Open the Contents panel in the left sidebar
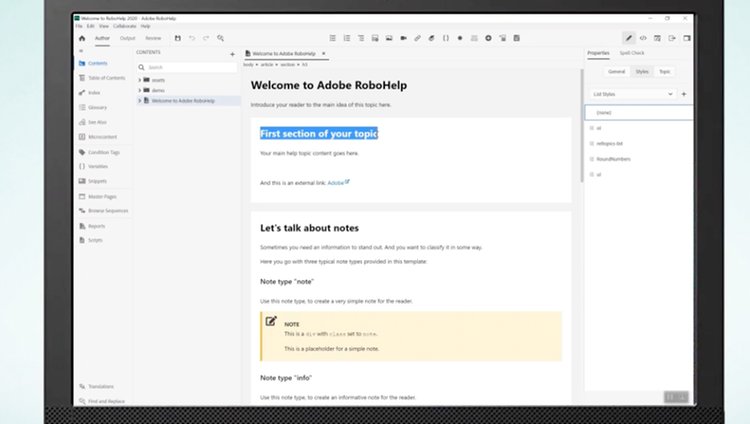Image resolution: width=750 pixels, height=424 pixels. (98, 63)
